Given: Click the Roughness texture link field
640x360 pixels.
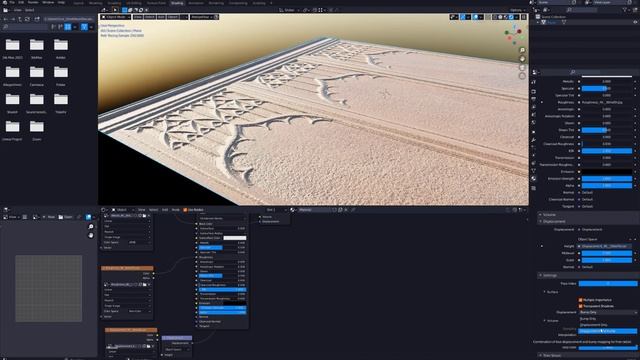Looking at the screenshot, I should [x=607, y=102].
